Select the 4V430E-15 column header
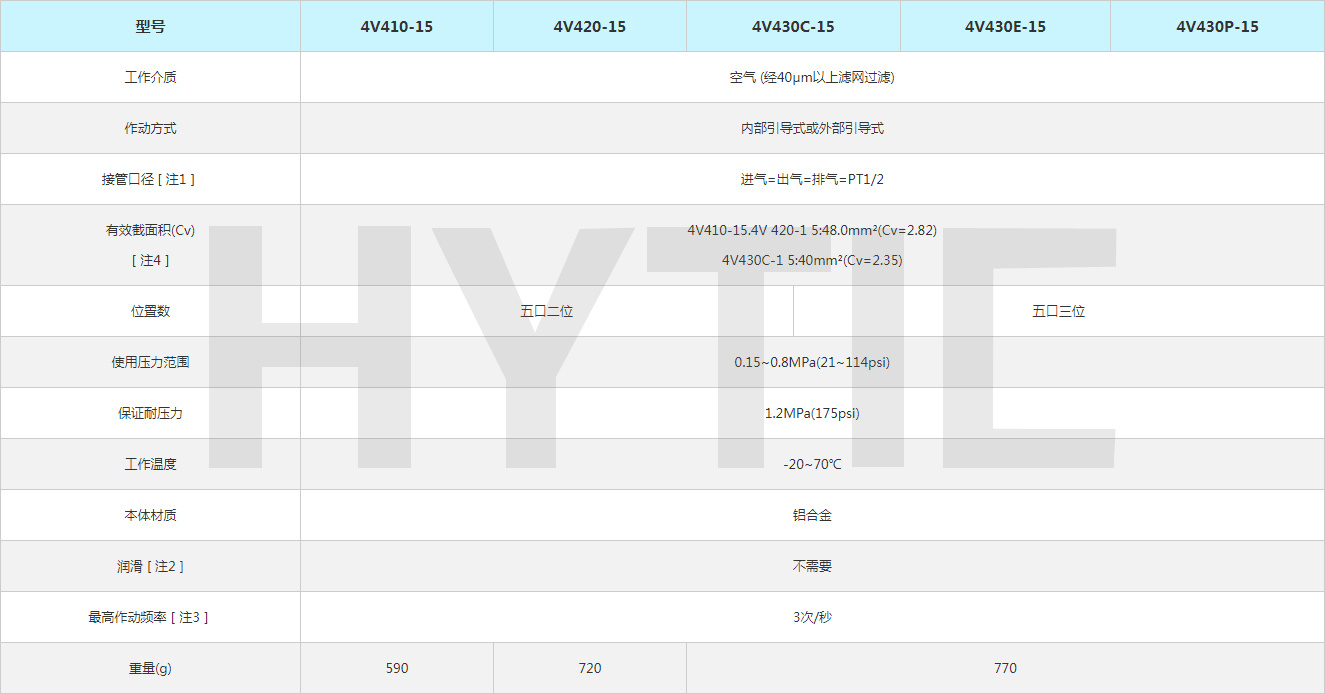The width and height of the screenshot is (1325, 694). coord(1005,26)
